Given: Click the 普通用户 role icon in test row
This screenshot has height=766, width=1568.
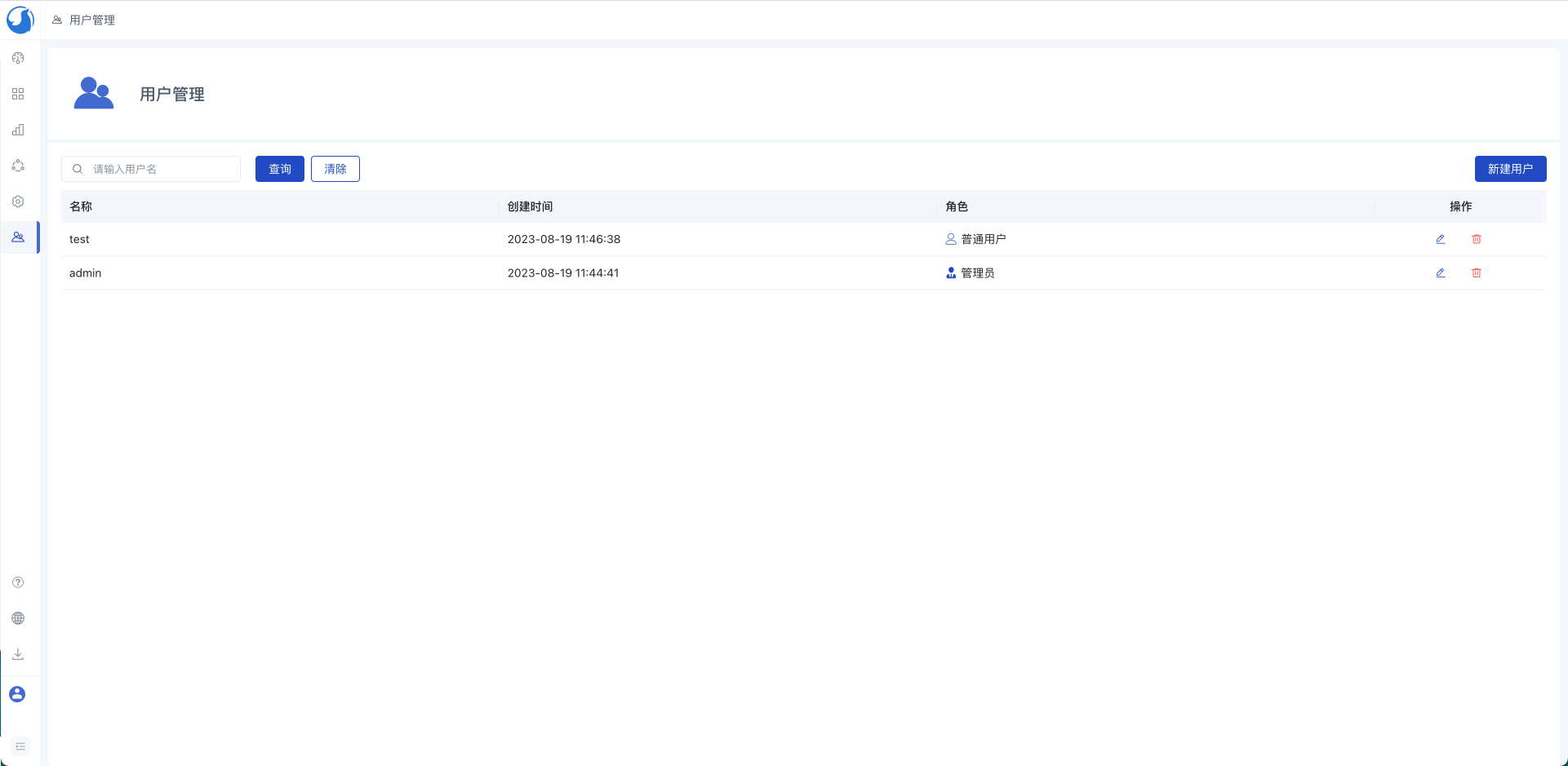Looking at the screenshot, I should pos(951,239).
